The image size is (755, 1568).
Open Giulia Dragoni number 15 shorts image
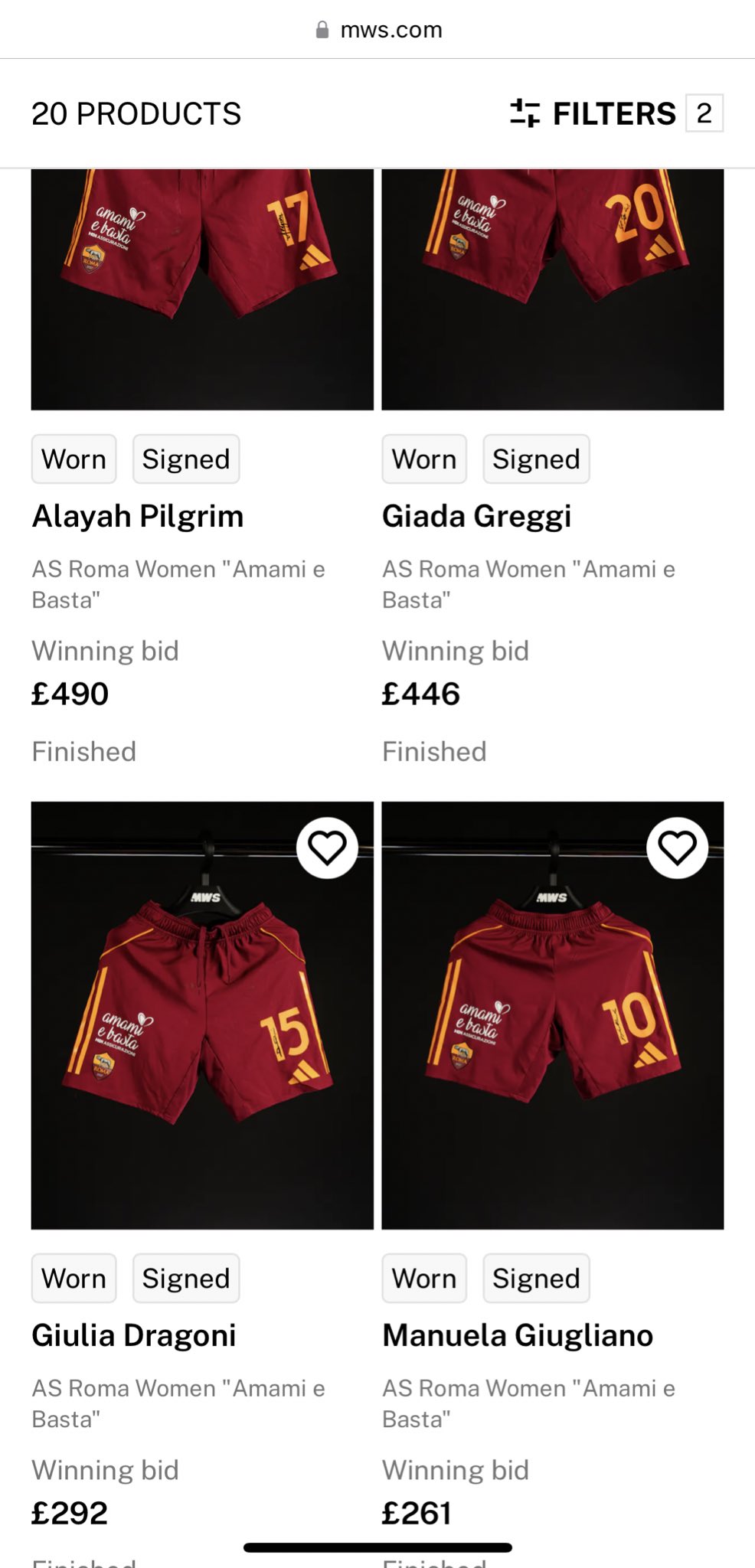coord(202,1015)
